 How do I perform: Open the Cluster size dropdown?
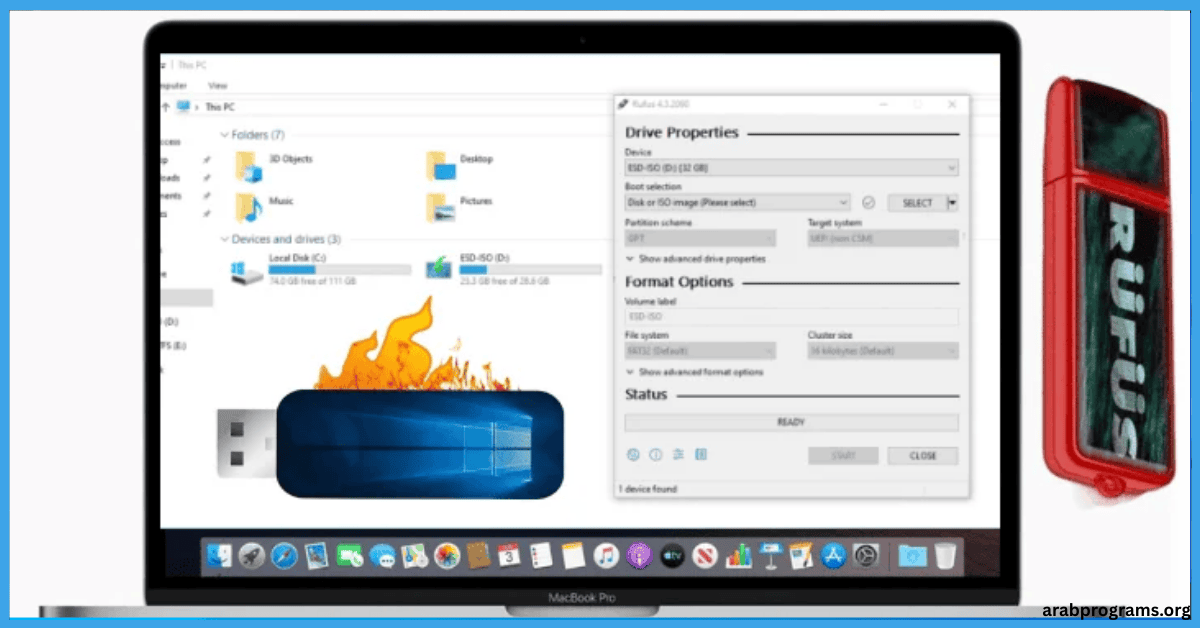pos(883,351)
